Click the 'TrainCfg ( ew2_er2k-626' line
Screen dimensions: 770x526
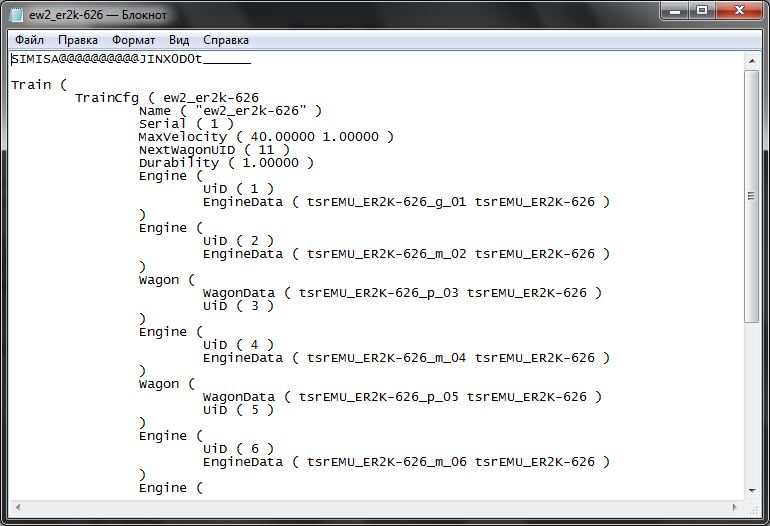pos(167,98)
